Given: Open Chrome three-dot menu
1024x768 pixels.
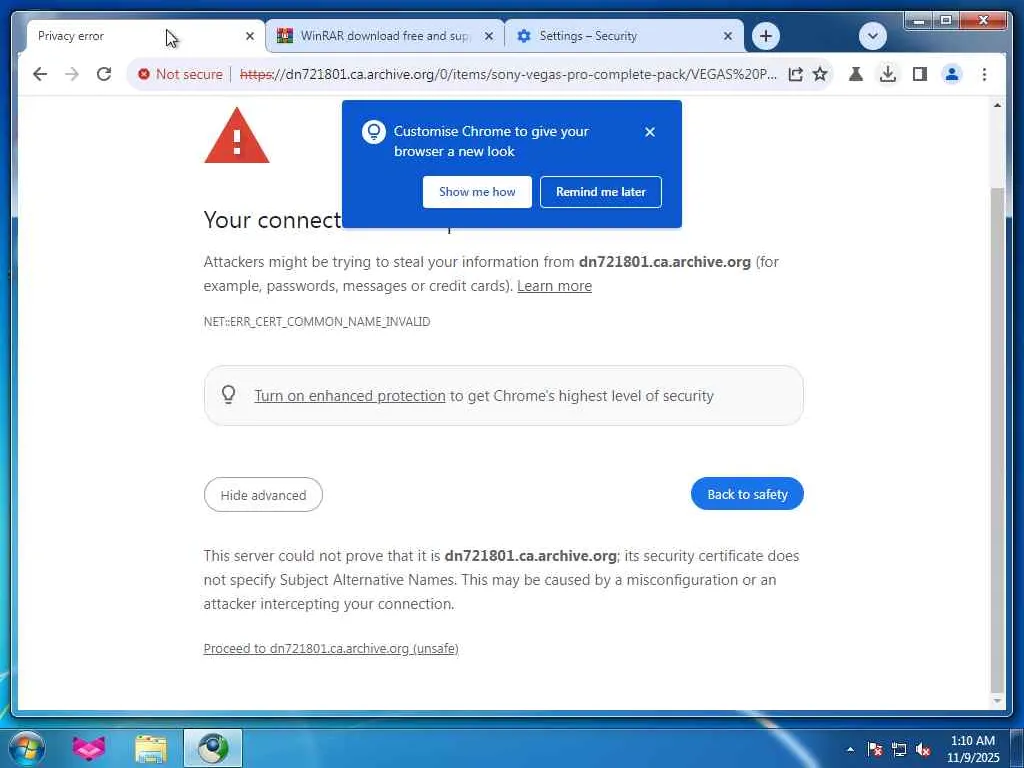Looking at the screenshot, I should click(984, 74).
